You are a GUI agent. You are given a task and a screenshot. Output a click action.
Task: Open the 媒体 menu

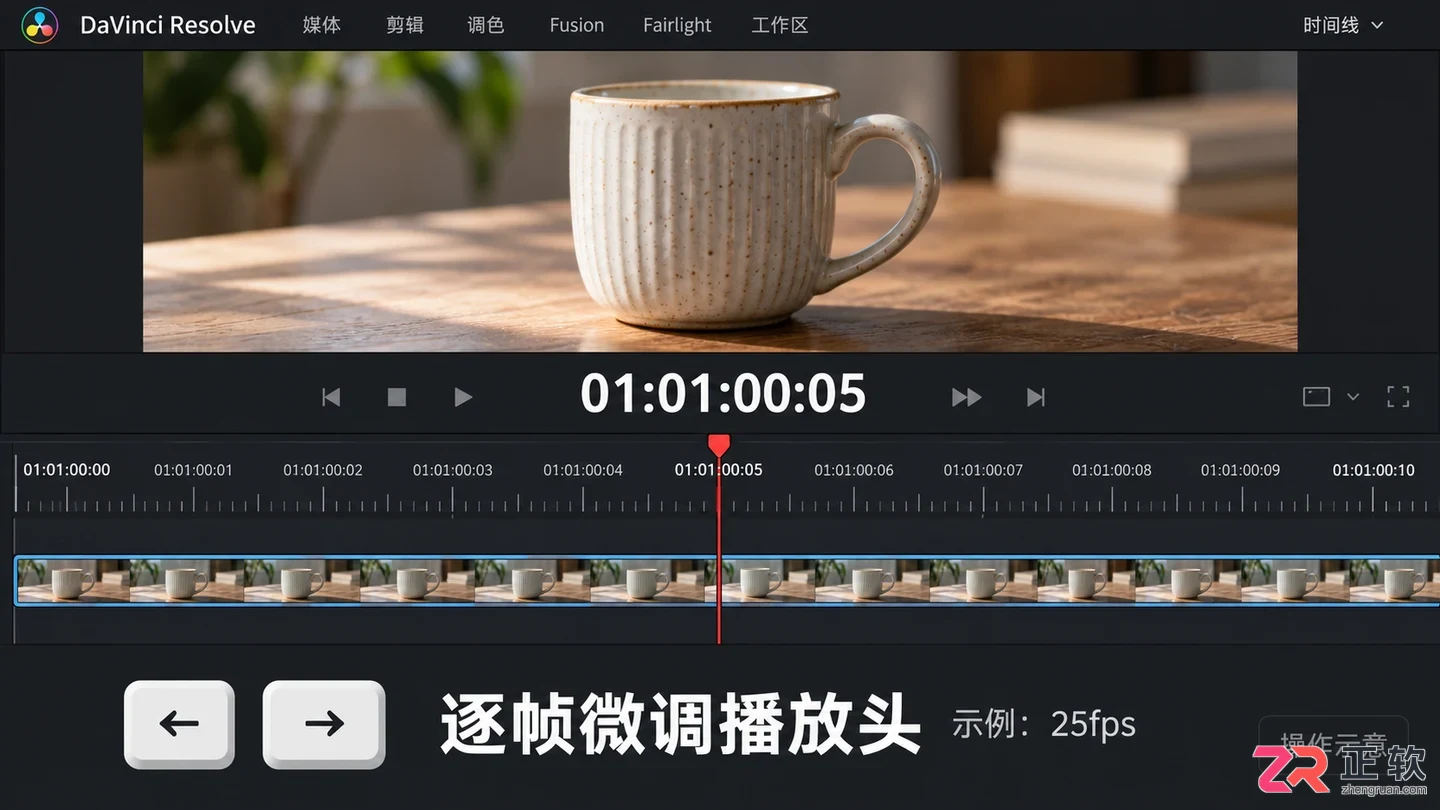[x=322, y=25]
